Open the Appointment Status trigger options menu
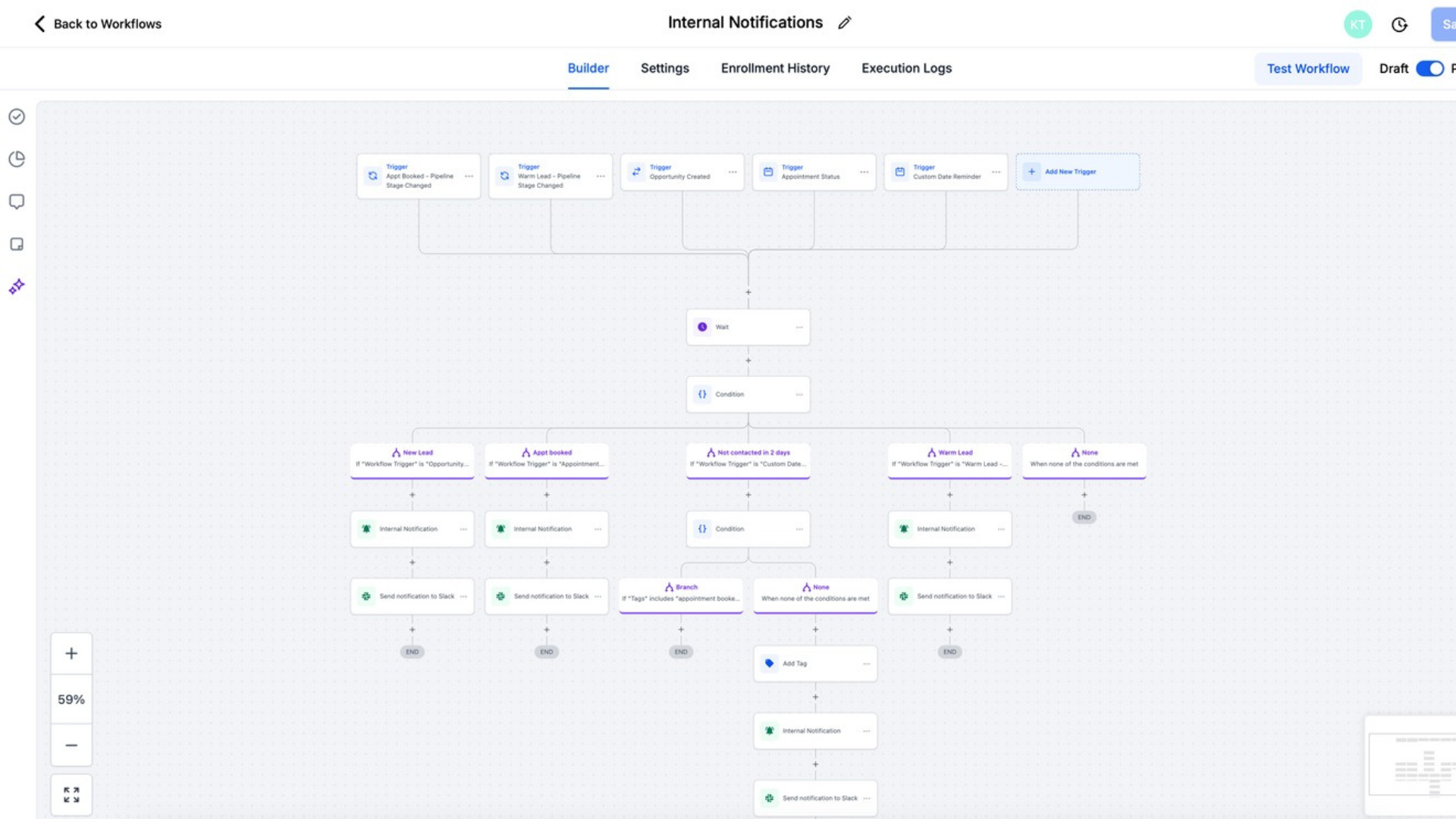Screen dimensions: 1456x819 tap(864, 172)
